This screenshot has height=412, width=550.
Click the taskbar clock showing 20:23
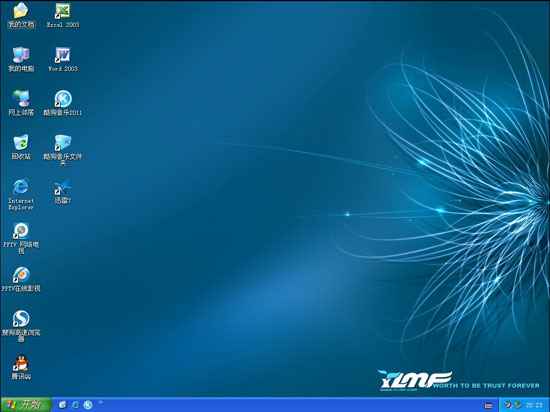(534, 405)
